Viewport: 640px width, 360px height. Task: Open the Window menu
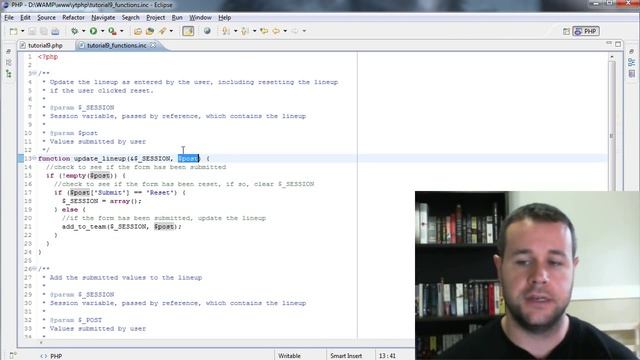point(200,18)
